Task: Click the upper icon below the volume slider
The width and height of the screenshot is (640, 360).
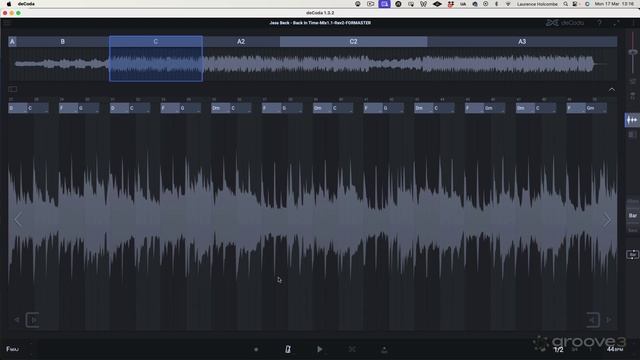Action: (632, 82)
